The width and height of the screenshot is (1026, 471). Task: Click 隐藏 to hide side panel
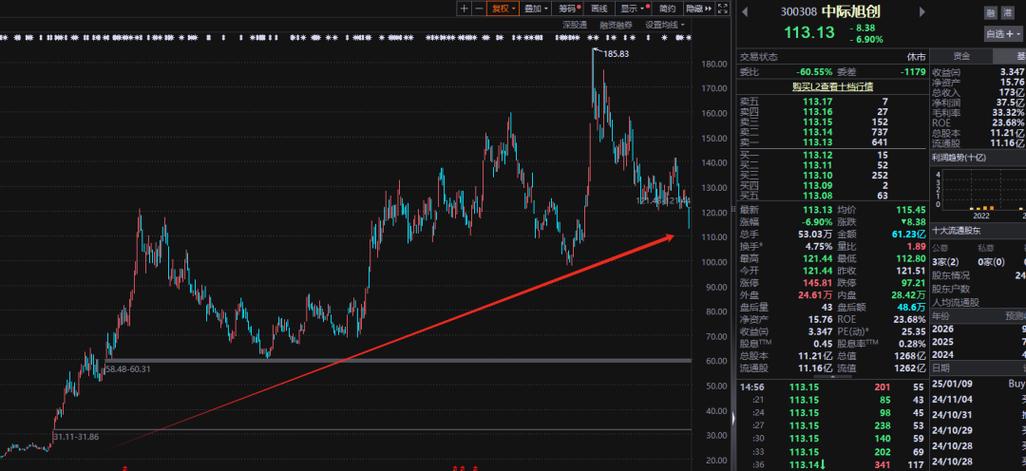coord(698,9)
